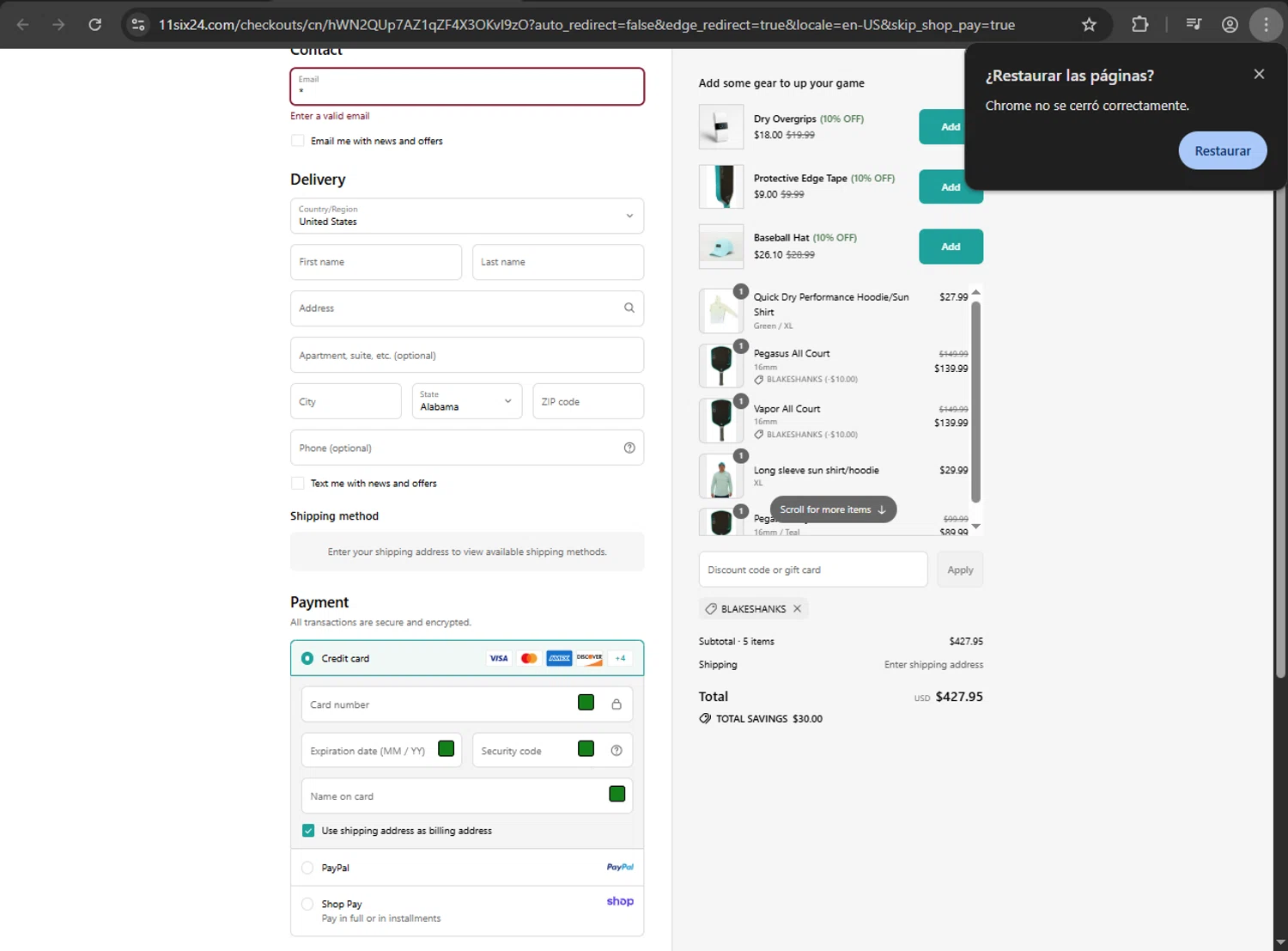Image resolution: width=1288 pixels, height=951 pixels.
Task: Click the page vertical scrollbar
Action: pos(1280,434)
